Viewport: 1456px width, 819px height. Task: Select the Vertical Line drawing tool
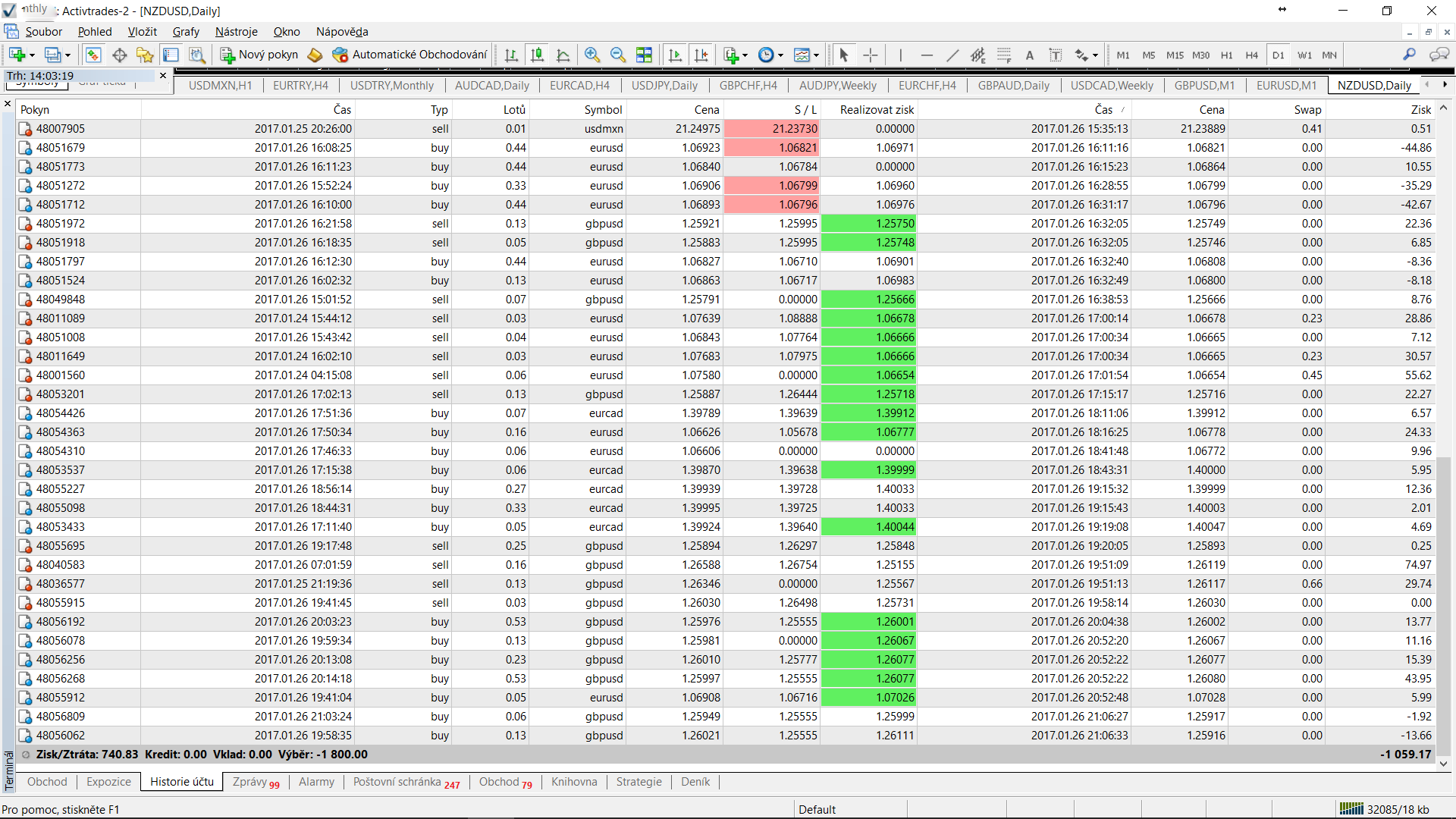coord(900,55)
